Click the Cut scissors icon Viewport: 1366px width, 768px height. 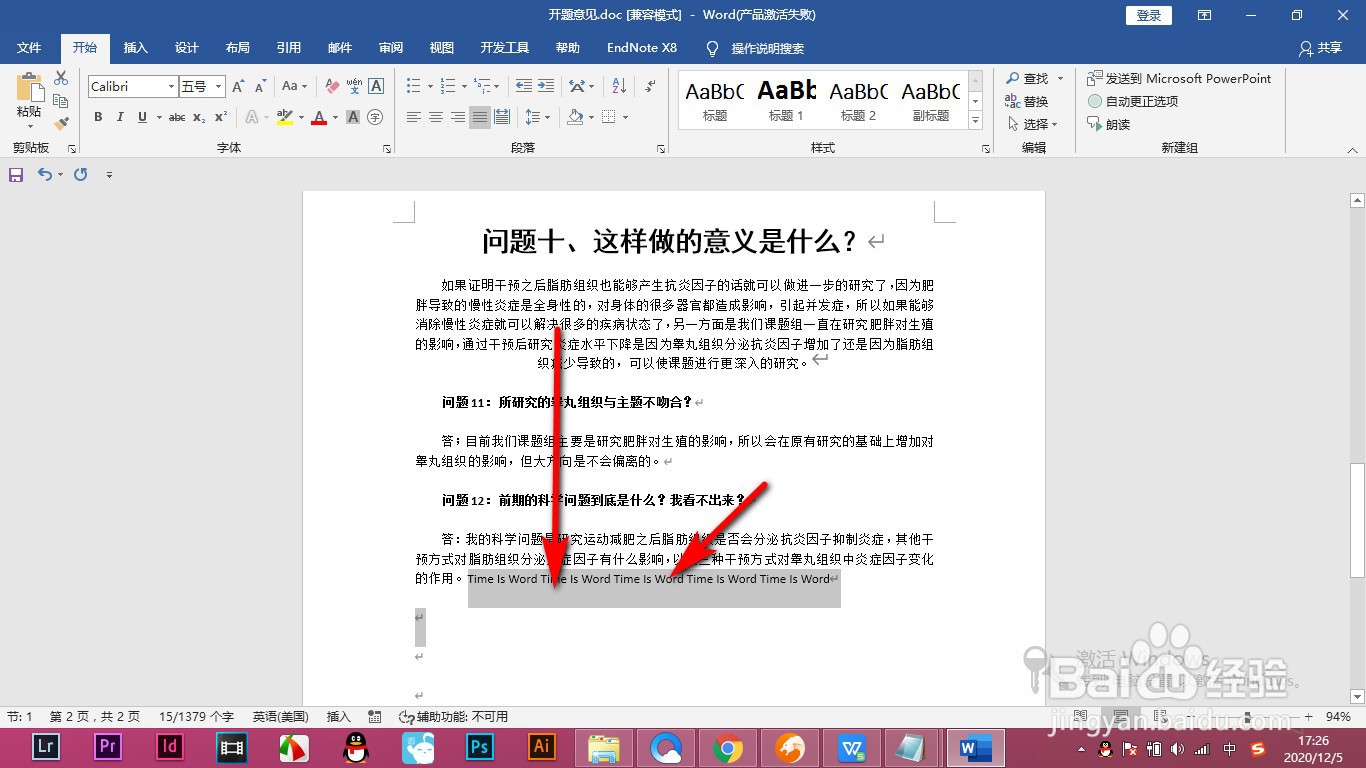click(x=61, y=78)
